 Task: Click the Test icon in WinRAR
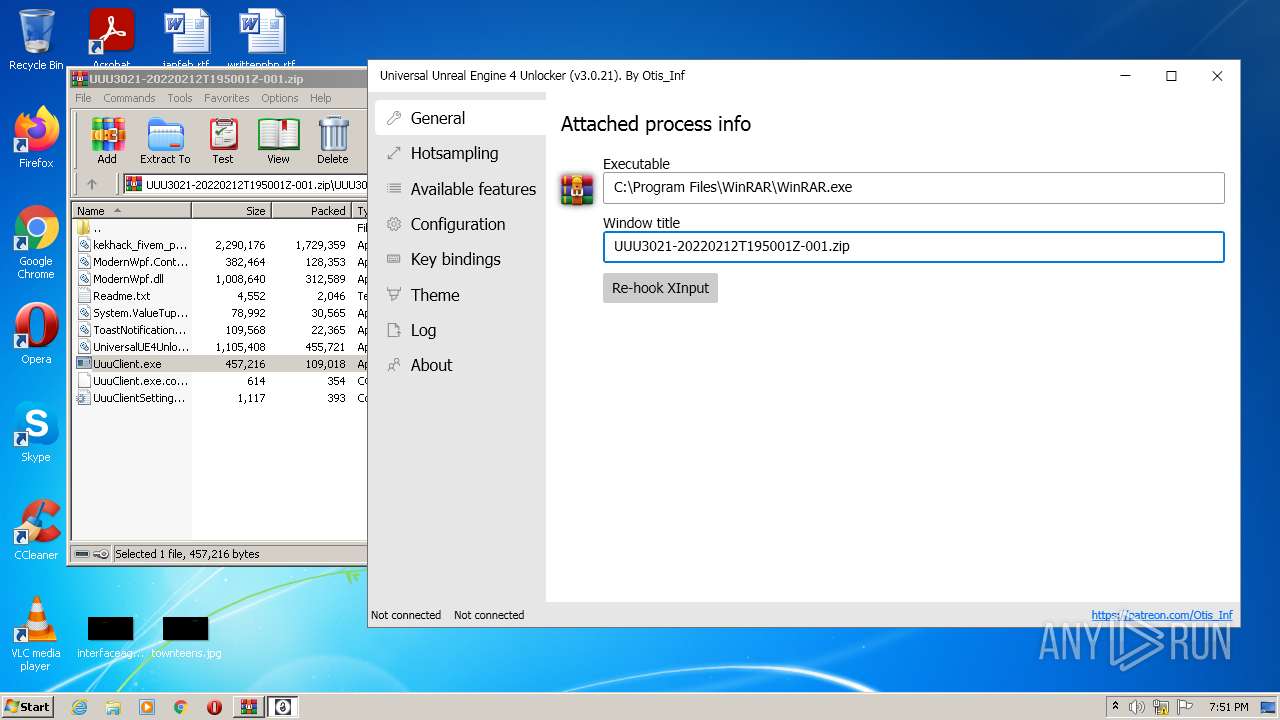pos(223,140)
